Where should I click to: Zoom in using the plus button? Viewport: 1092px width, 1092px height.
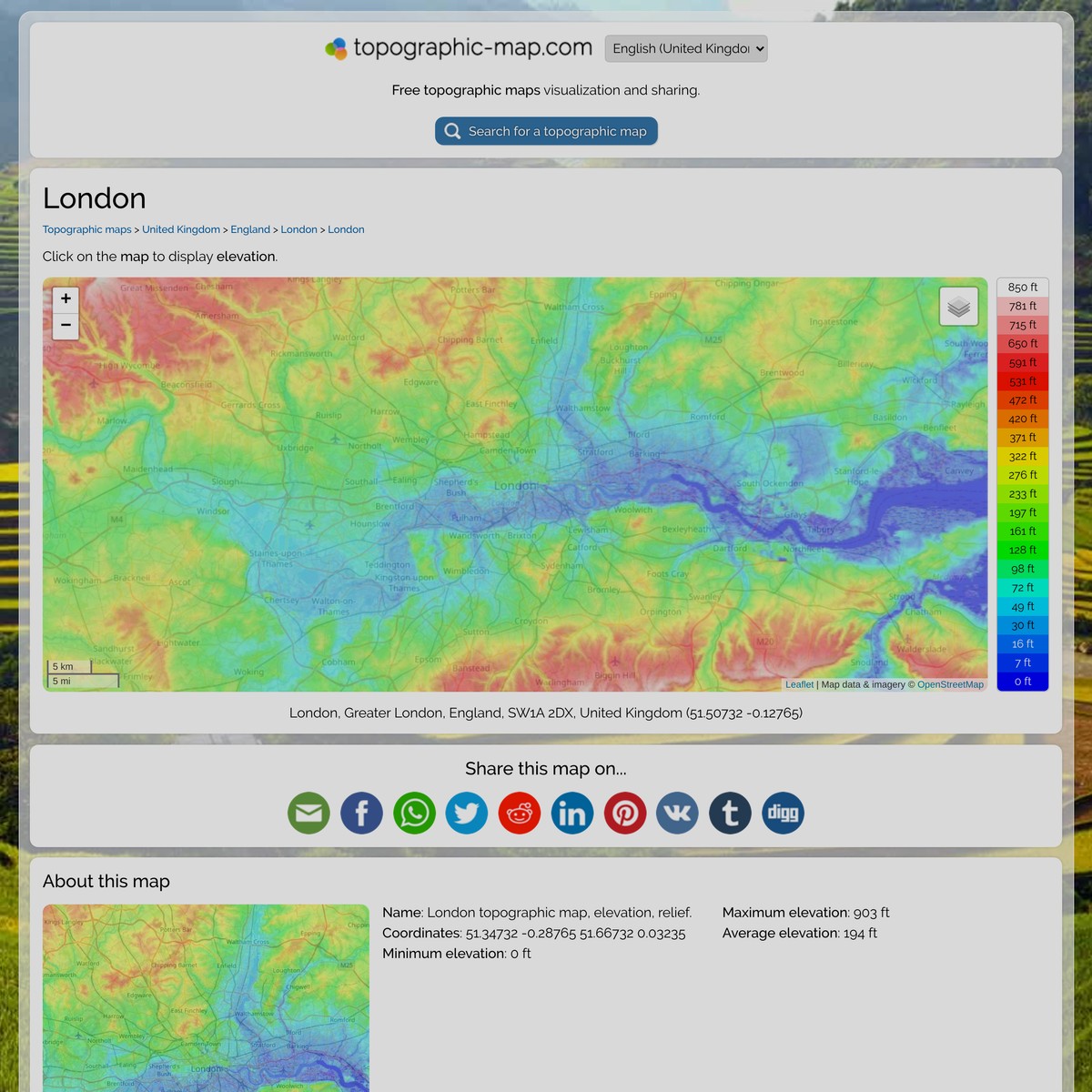[x=65, y=298]
